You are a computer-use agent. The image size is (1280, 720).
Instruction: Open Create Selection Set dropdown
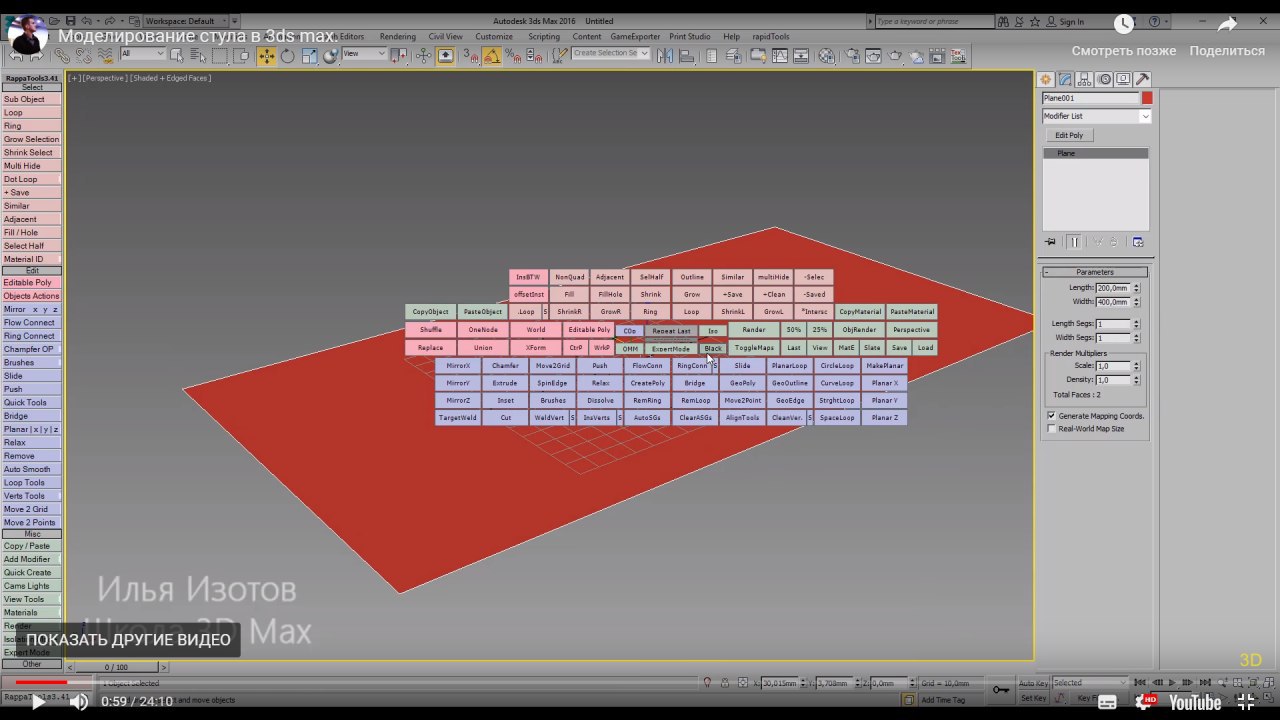tap(610, 54)
